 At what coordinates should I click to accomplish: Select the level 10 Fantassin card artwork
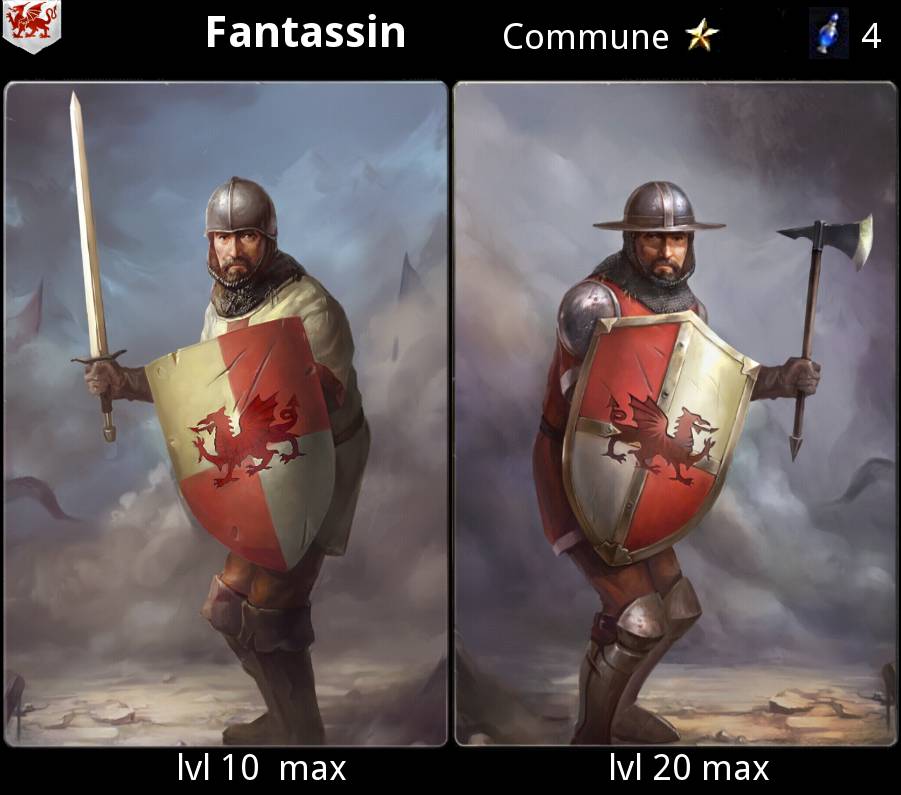225,414
